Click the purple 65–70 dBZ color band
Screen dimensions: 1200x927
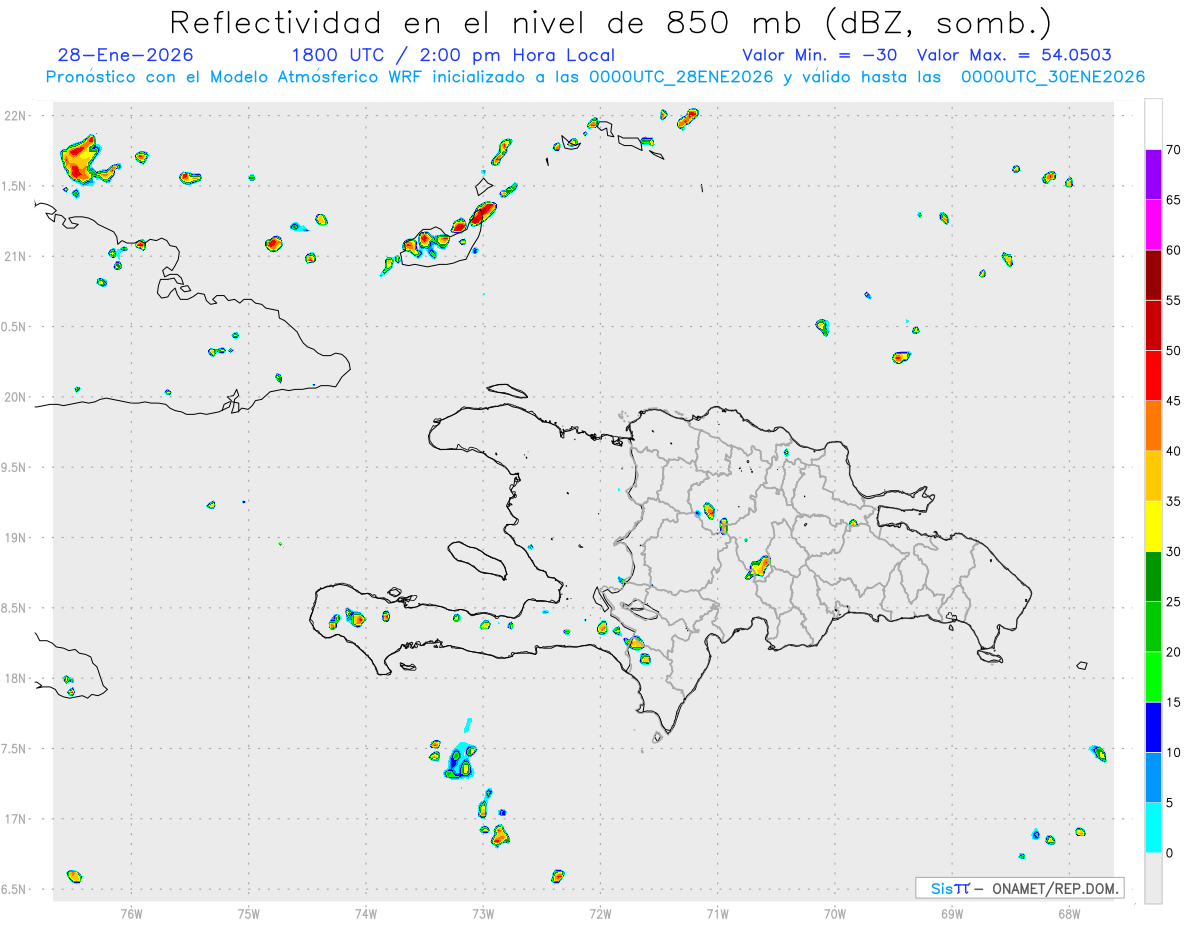[x=1153, y=175]
